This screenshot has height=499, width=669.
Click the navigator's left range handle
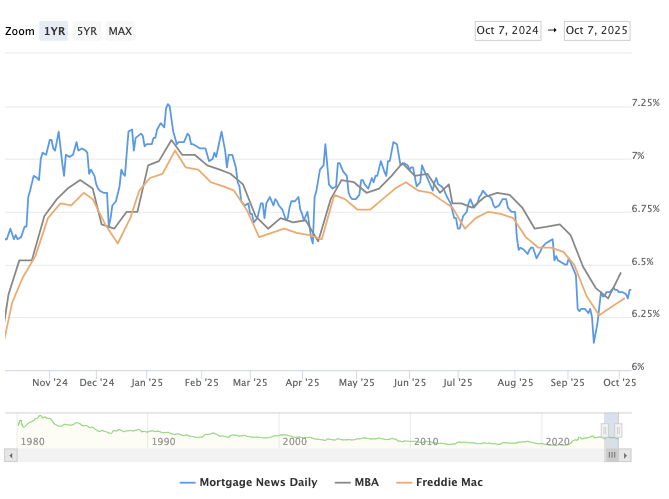[605, 430]
